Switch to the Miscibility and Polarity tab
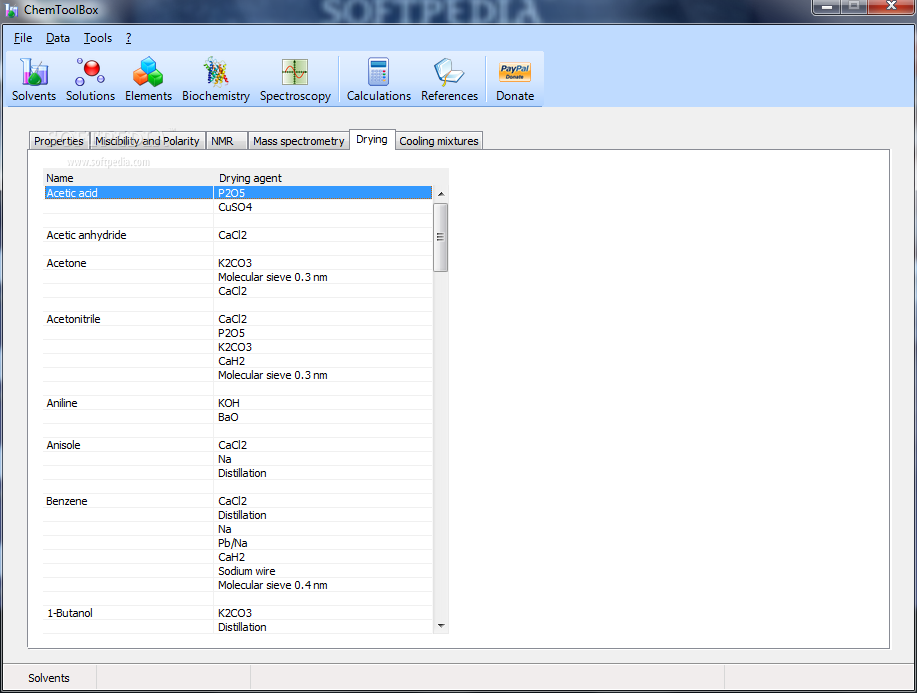This screenshot has height=693, width=917. [x=147, y=141]
